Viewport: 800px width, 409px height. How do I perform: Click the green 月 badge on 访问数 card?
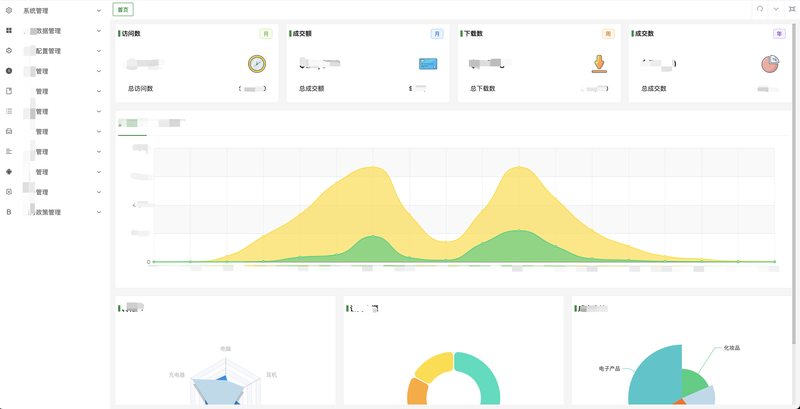pos(266,34)
